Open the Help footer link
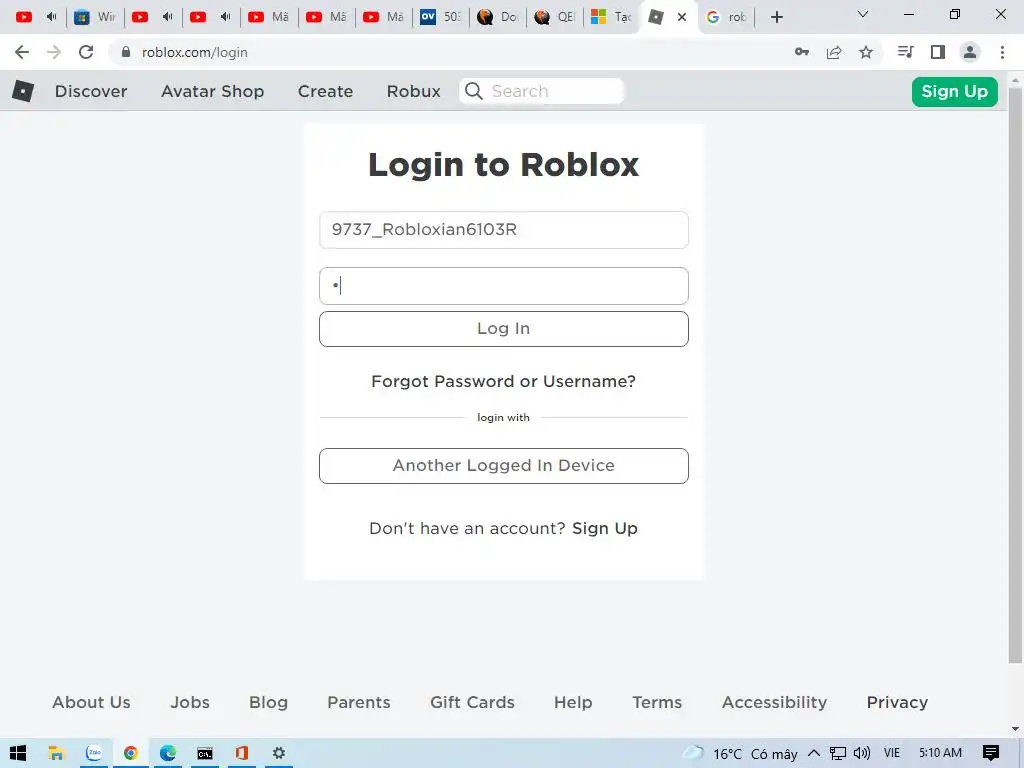This screenshot has height=768, width=1024. tap(573, 702)
